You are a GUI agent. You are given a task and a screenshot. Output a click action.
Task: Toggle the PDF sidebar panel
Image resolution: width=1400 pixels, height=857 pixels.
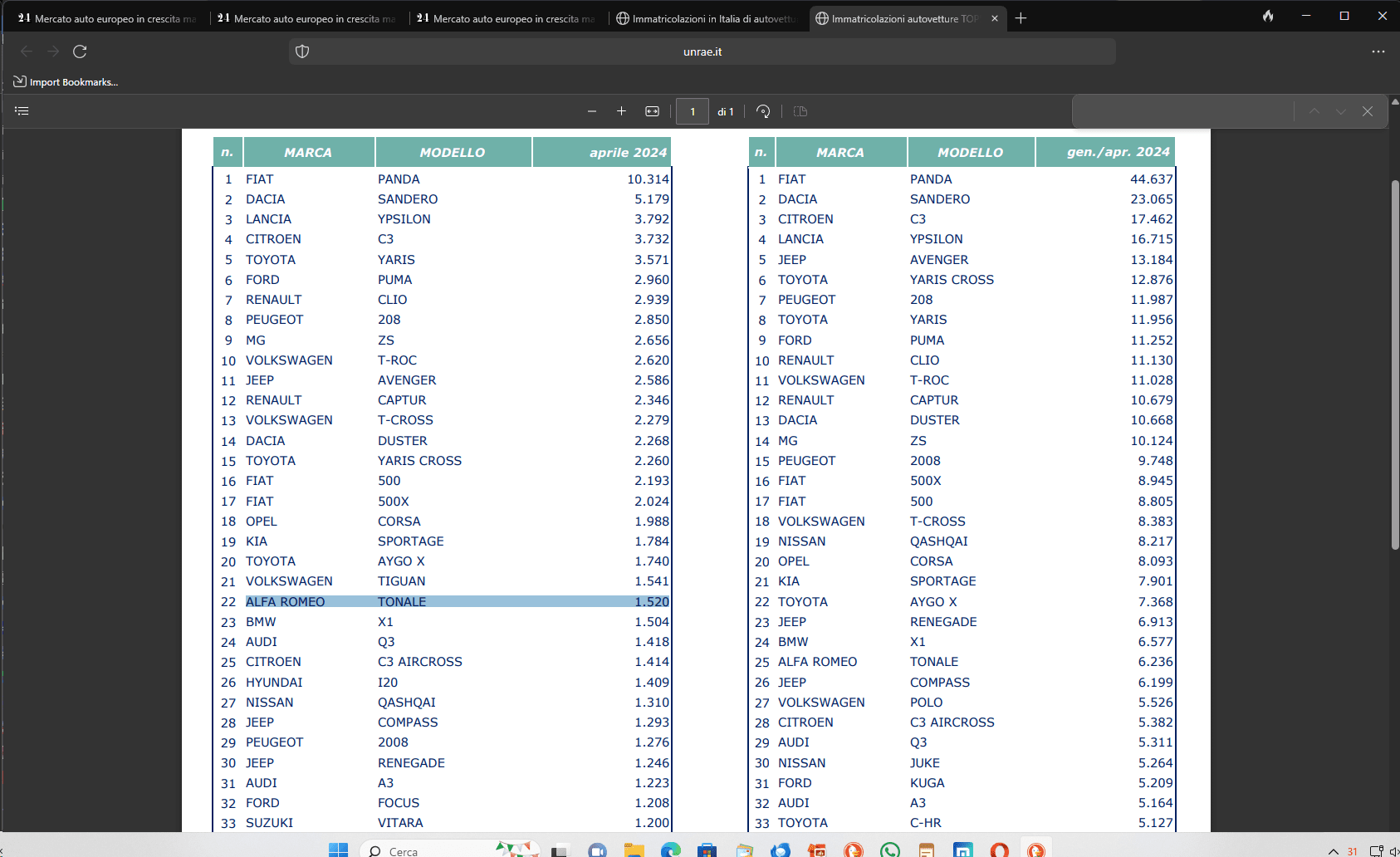coord(22,110)
